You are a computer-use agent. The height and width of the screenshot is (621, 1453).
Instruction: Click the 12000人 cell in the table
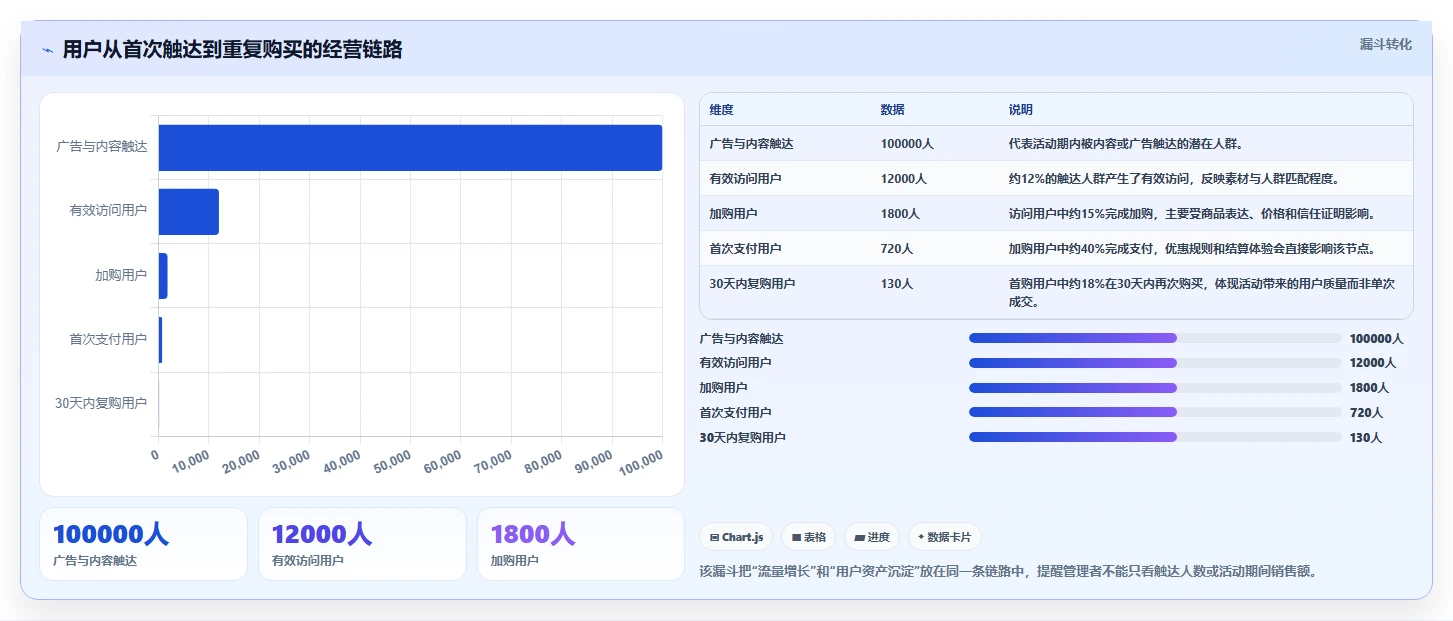click(904, 179)
